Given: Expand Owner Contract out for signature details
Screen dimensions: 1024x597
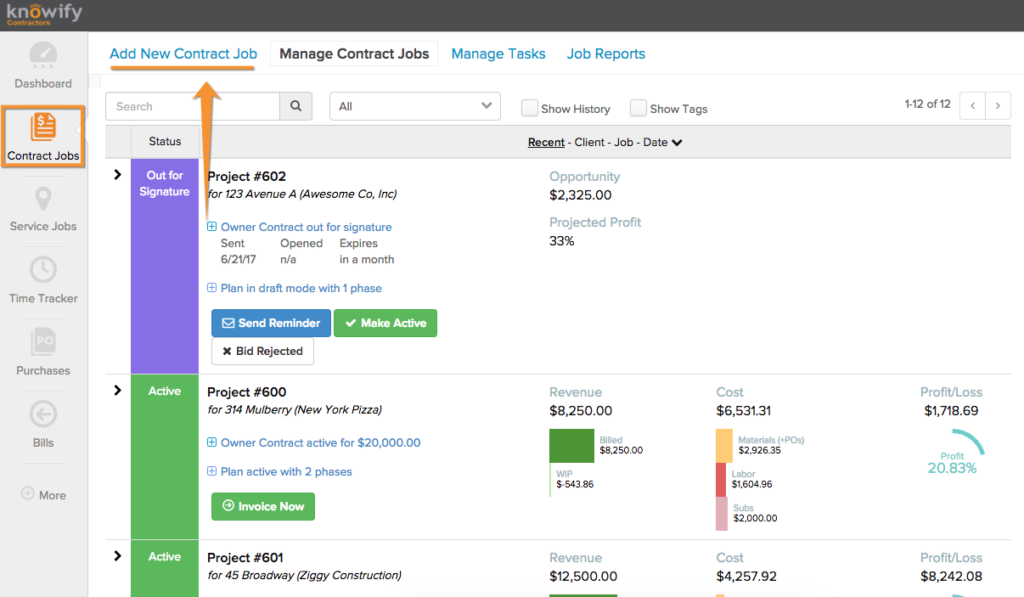Looking at the screenshot, I should 212,227.
